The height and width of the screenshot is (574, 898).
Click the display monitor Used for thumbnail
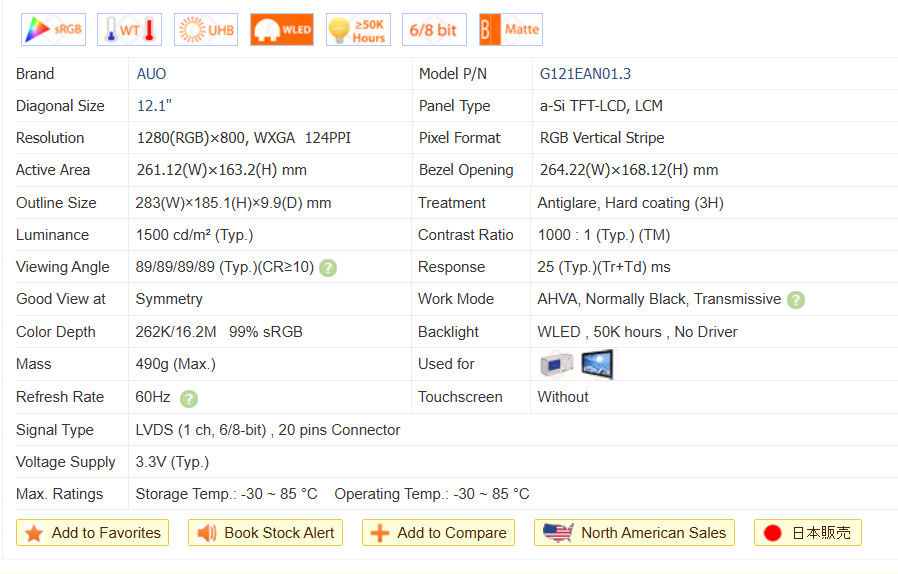coord(597,364)
